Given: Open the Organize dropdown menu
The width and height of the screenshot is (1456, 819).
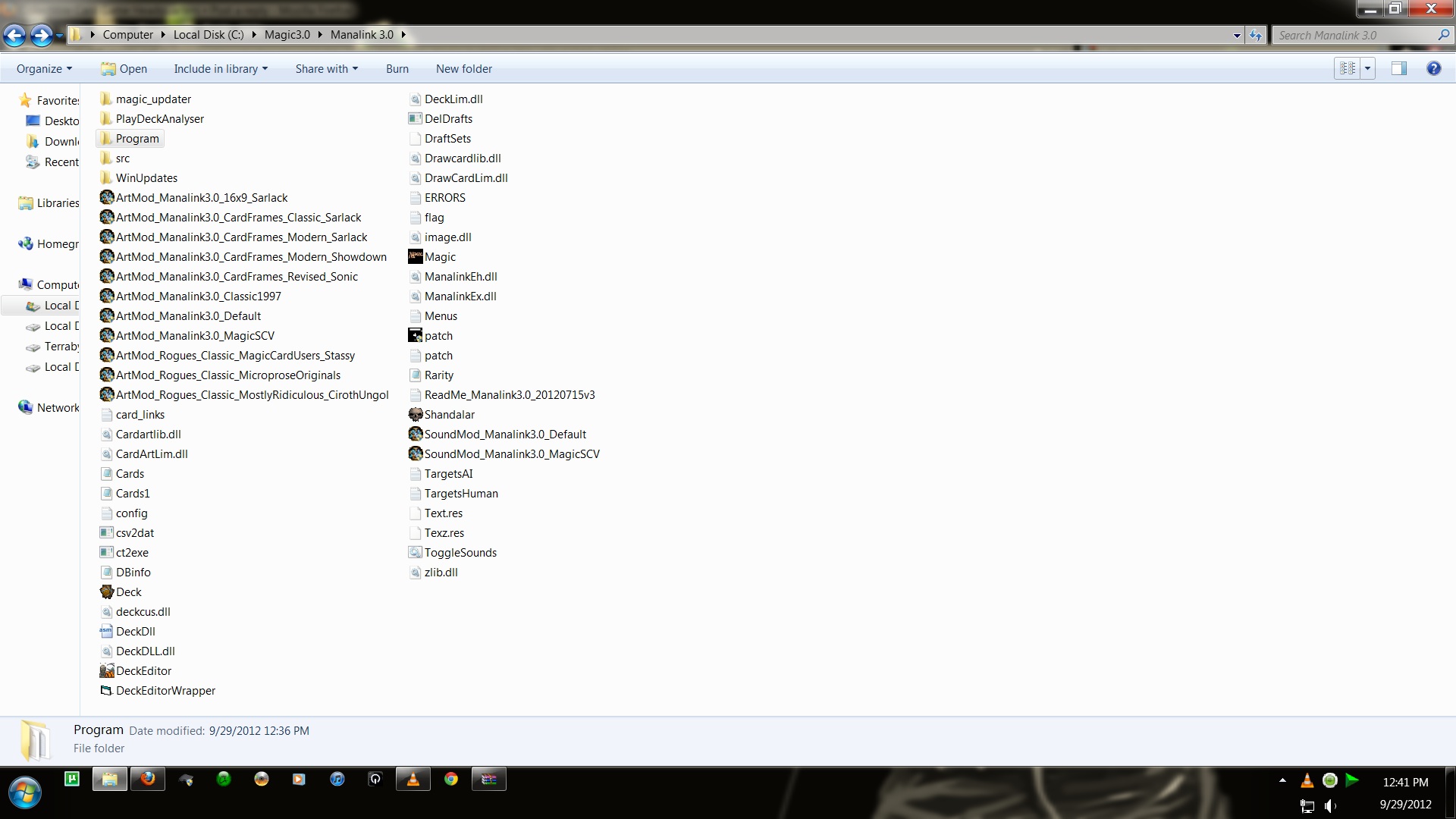Looking at the screenshot, I should [44, 68].
